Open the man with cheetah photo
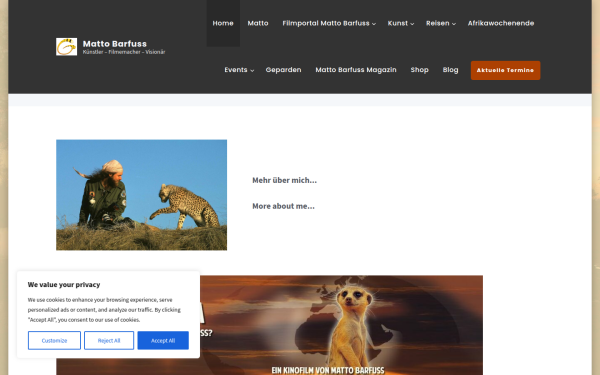600x375 pixels. [142, 195]
